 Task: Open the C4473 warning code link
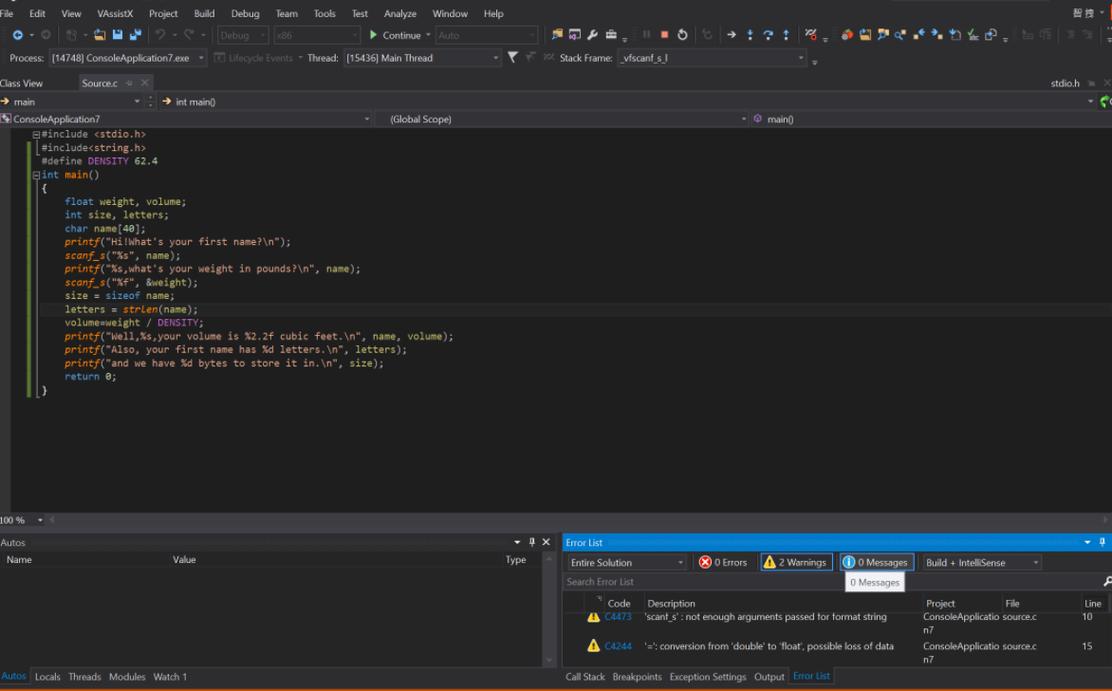point(618,617)
